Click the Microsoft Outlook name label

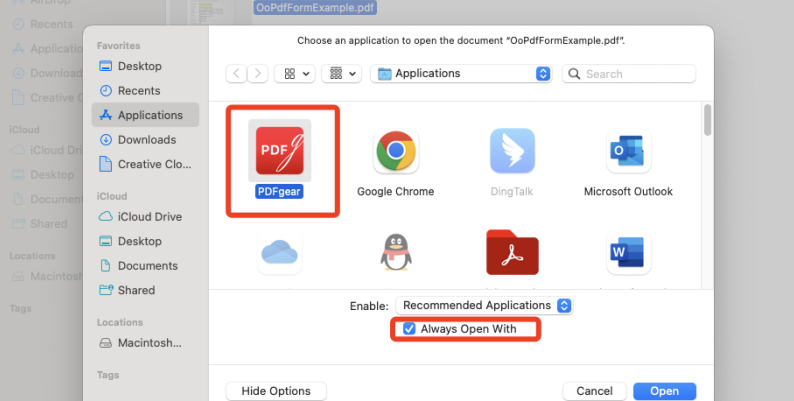(628, 191)
